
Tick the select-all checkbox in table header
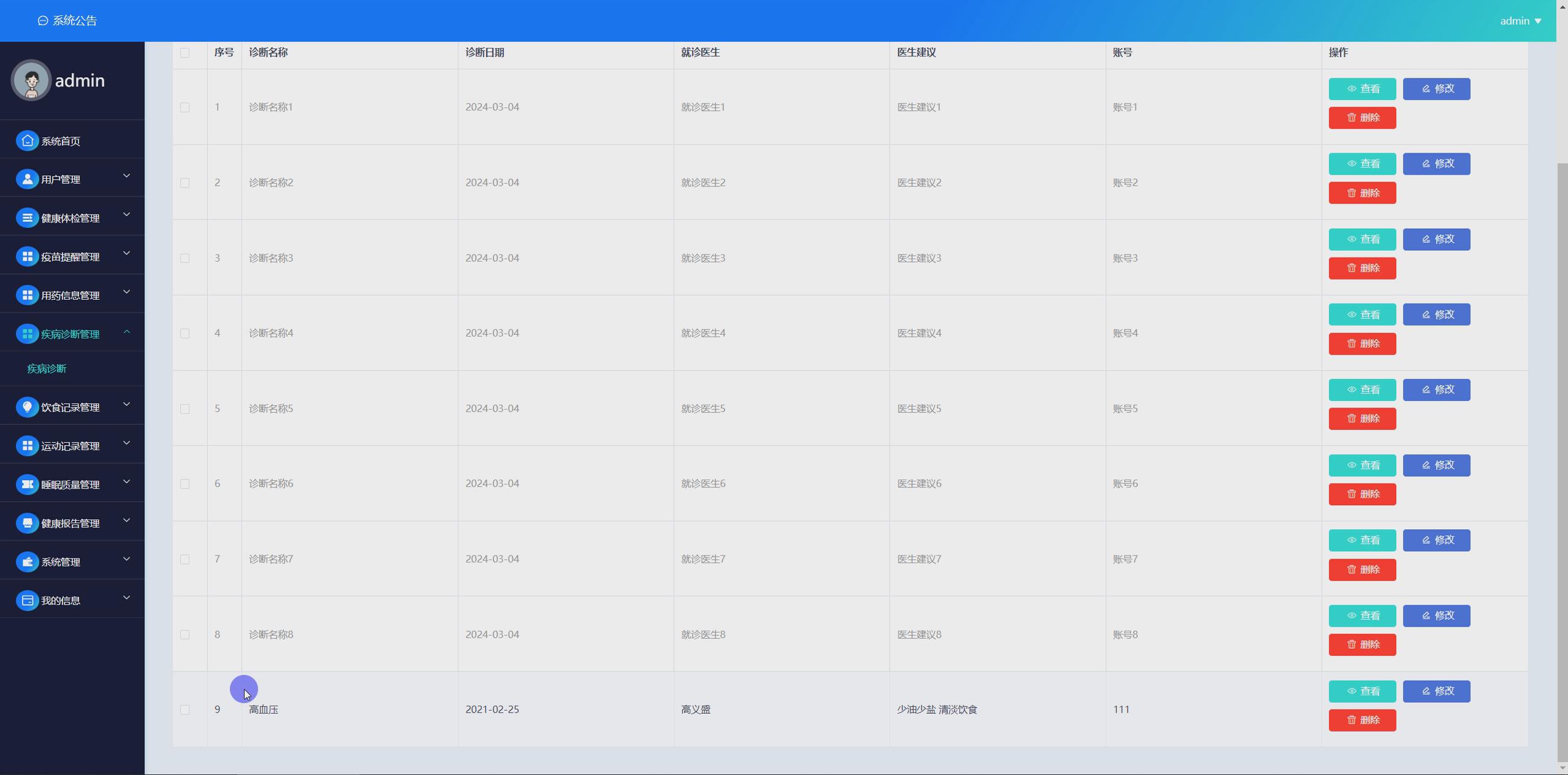tap(185, 53)
